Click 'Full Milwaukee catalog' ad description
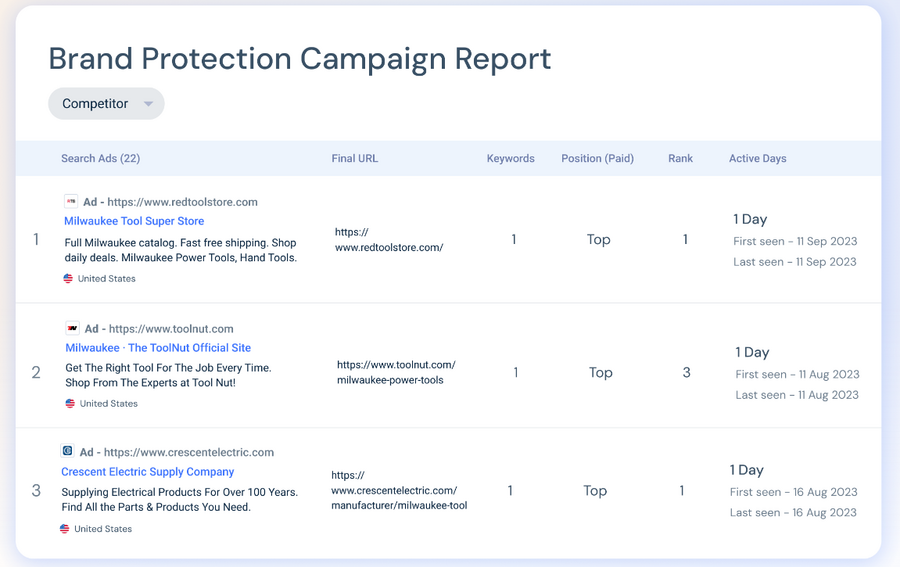 click(180, 250)
